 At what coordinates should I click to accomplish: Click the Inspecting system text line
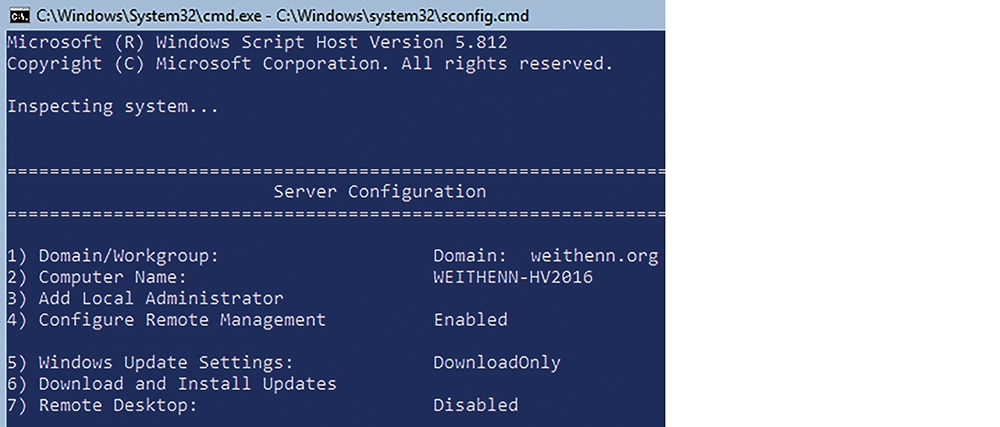click(x=113, y=106)
